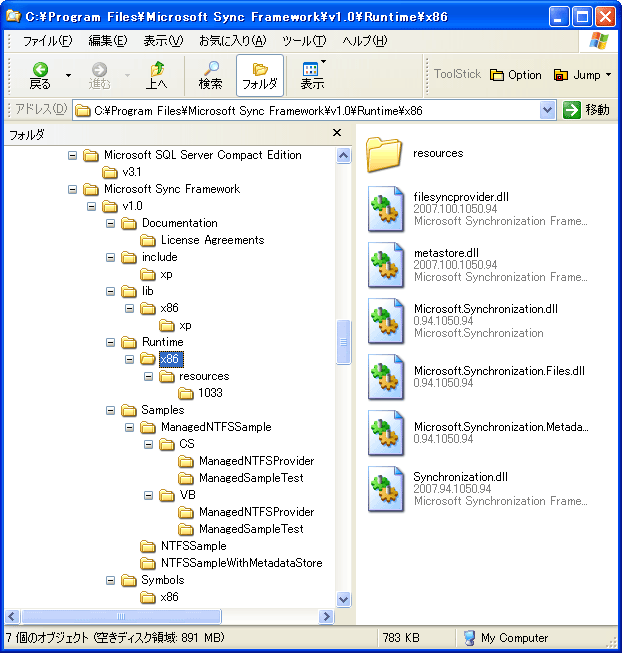Collapse the CS tree node

coord(148,444)
